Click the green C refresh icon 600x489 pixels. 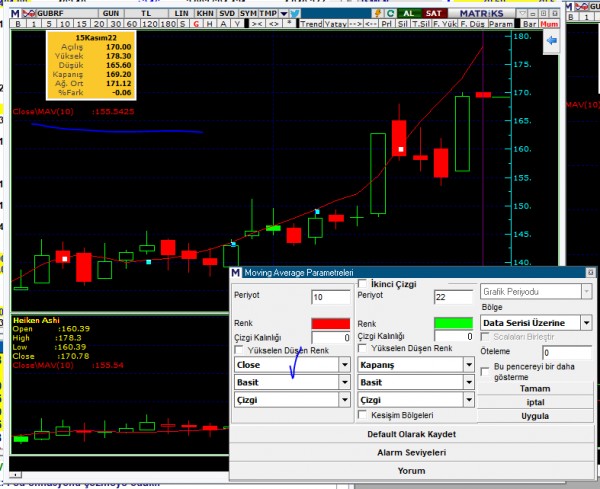(390, 13)
